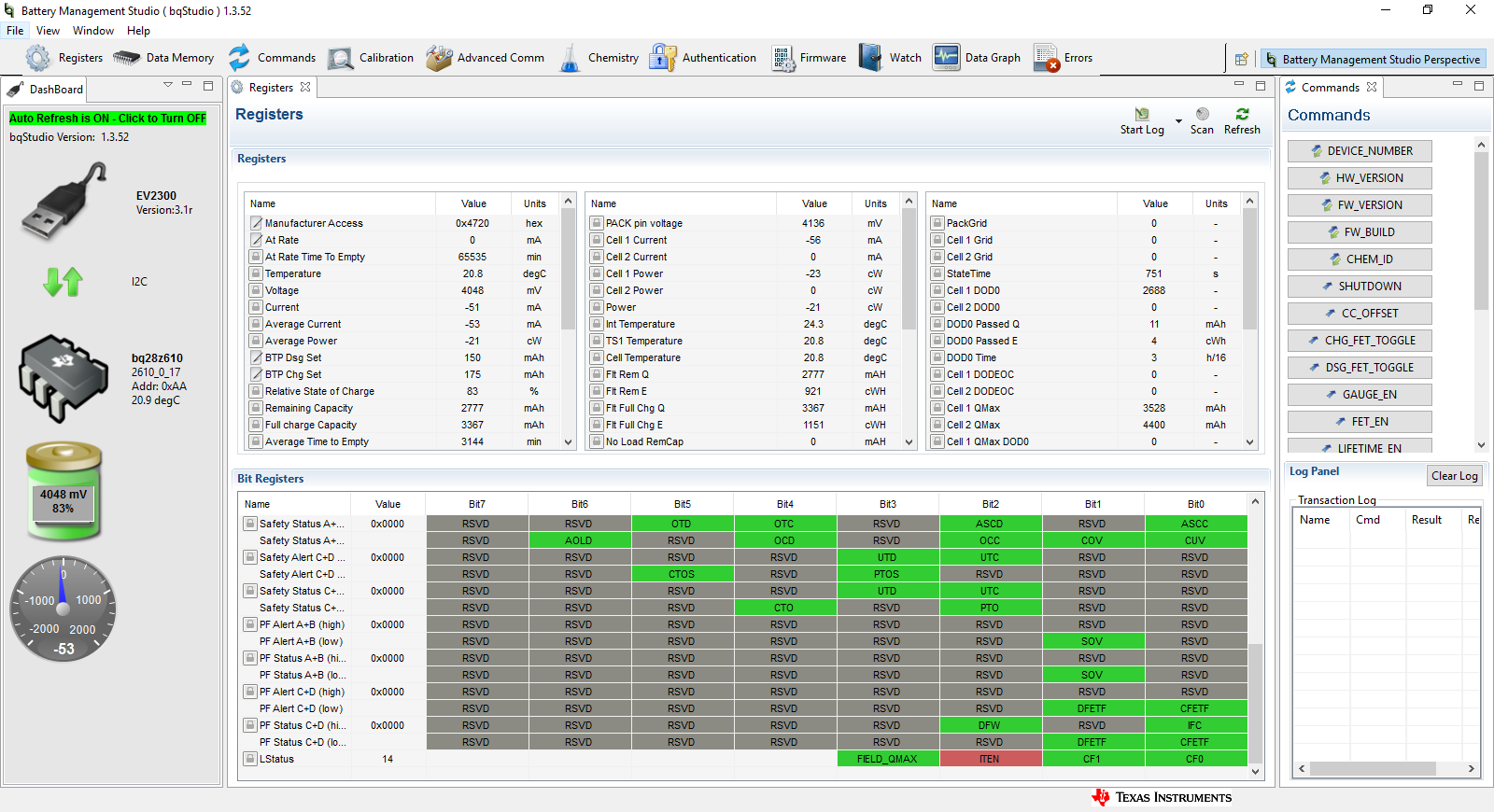Click the Transaction Log horizontal scrollbar
The height and width of the screenshot is (812, 1494).
[1373, 769]
